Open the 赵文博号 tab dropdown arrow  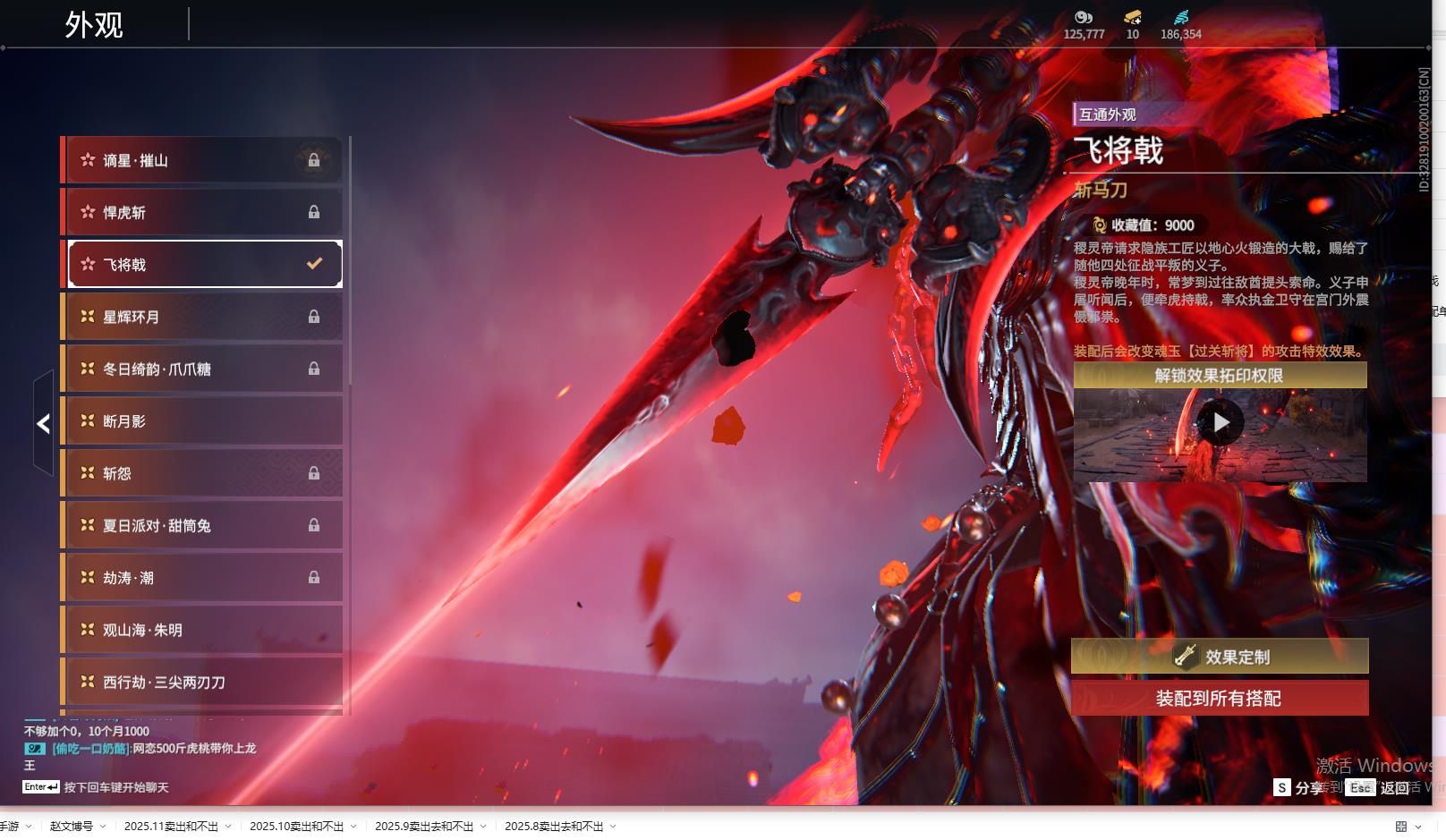click(103, 827)
